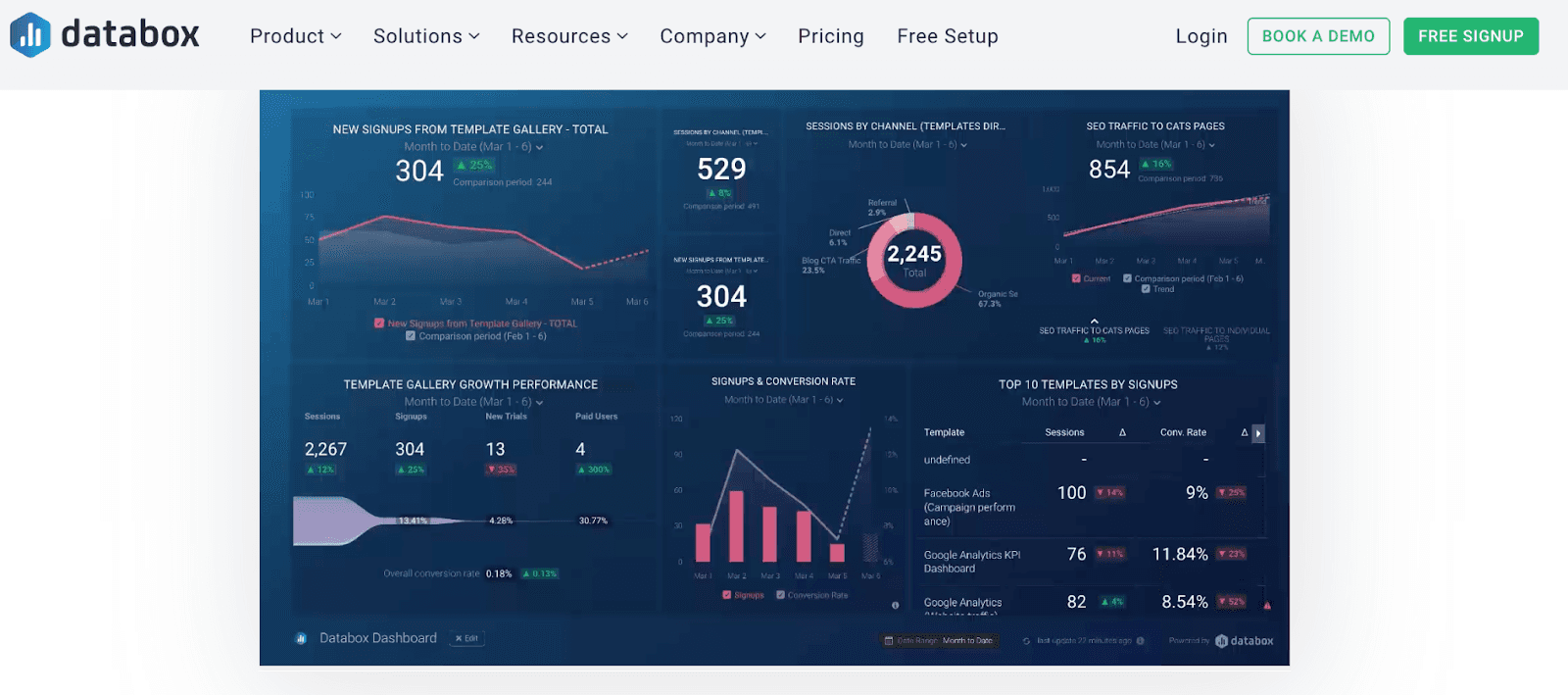Click the calendar icon in Date Range control

889,641
